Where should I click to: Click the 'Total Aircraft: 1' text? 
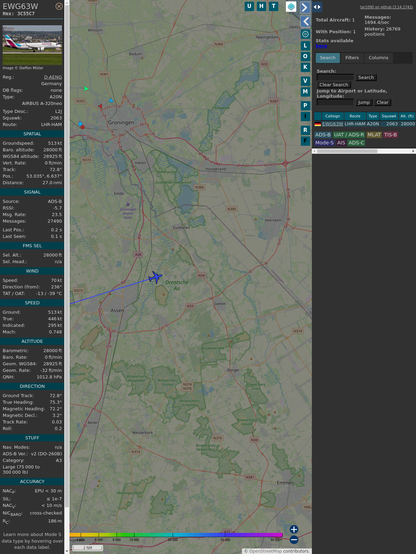[x=335, y=20]
